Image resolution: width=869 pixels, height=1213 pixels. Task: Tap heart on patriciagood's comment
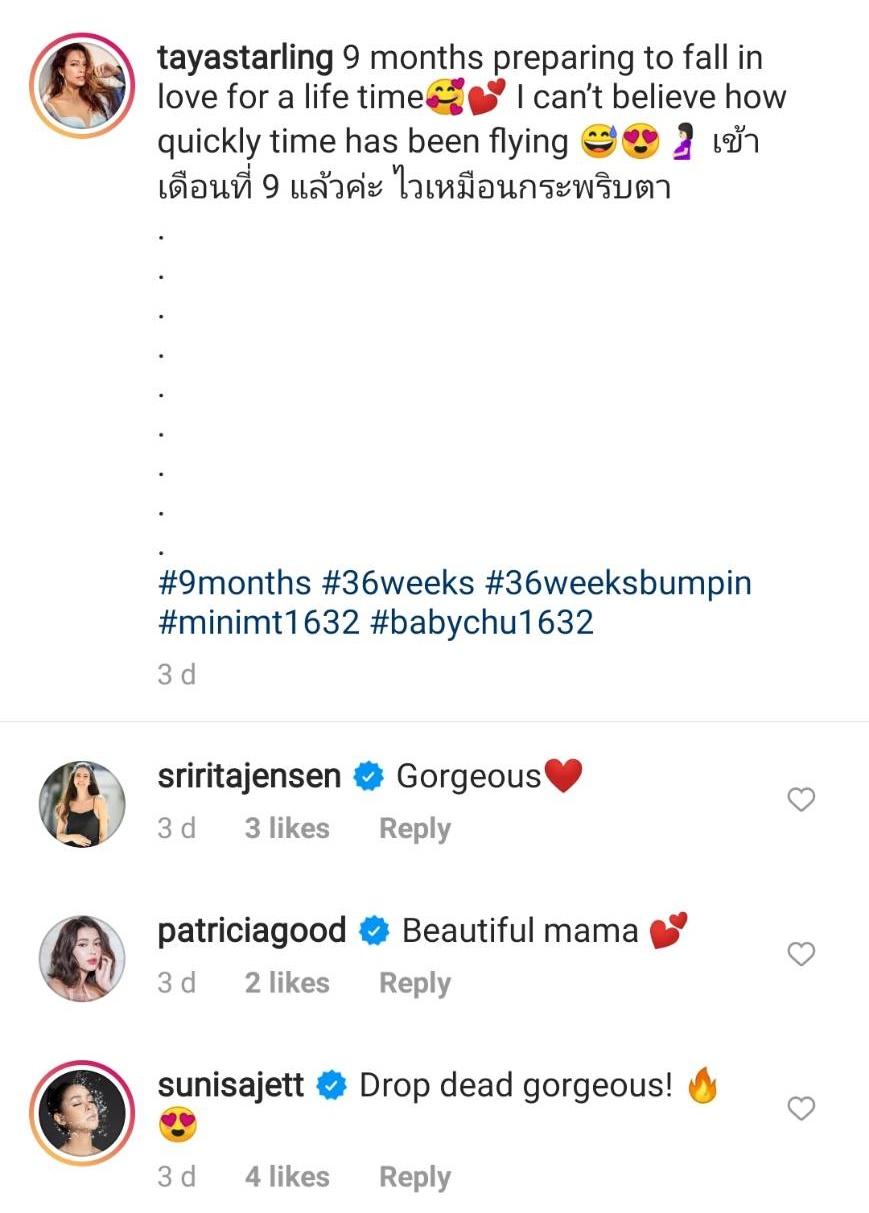coord(801,955)
